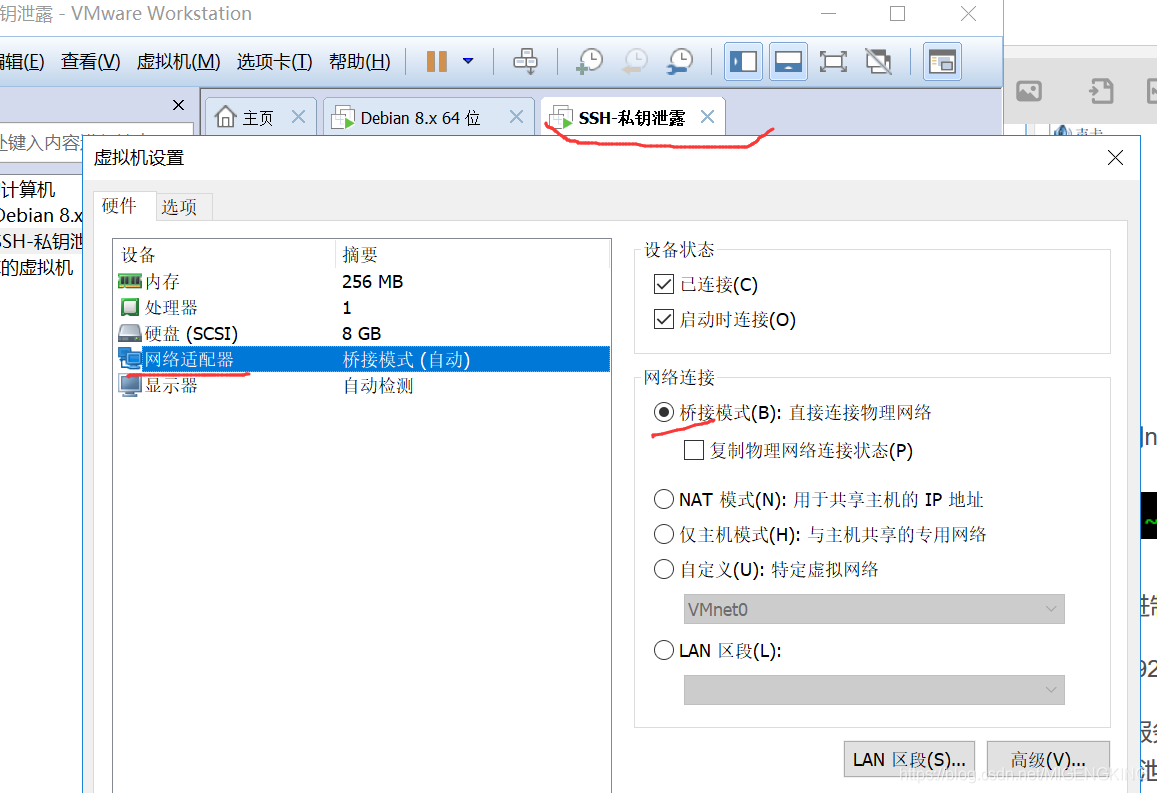The height and width of the screenshot is (793, 1157).
Task: Click the 8 GB disk summary
Action: coord(362,333)
